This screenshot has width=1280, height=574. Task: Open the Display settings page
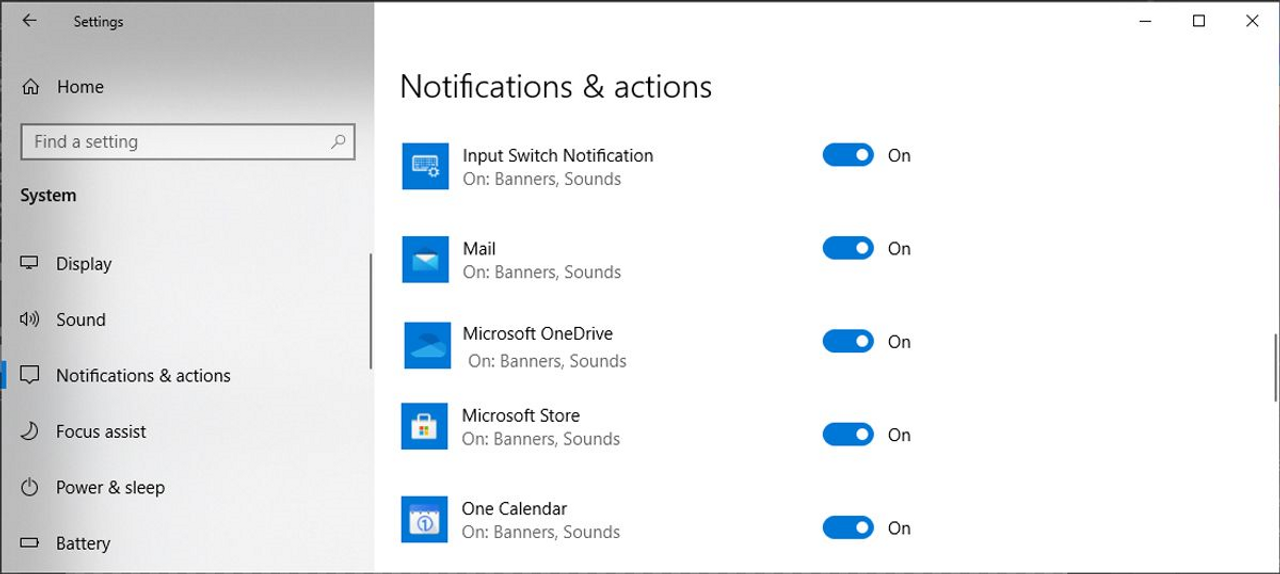84,264
